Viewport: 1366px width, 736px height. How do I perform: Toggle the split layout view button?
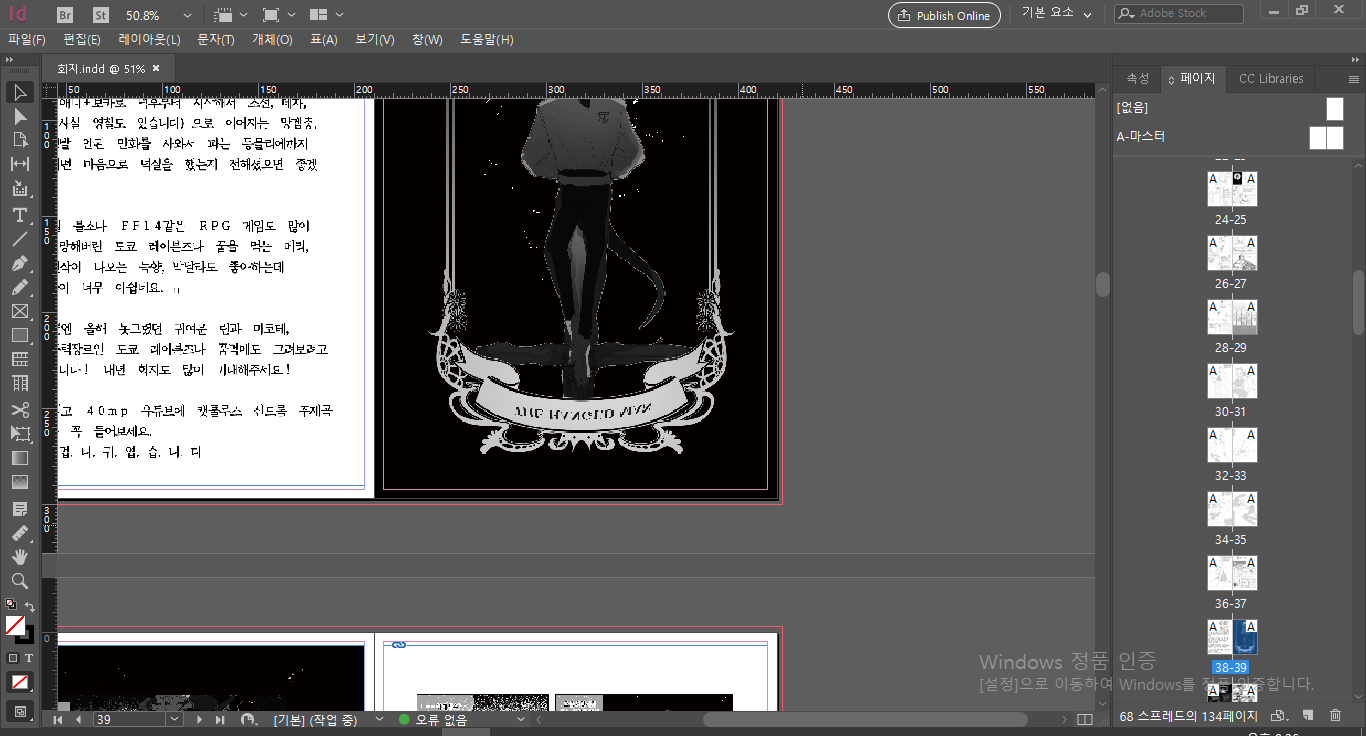pyautogui.click(x=1085, y=719)
